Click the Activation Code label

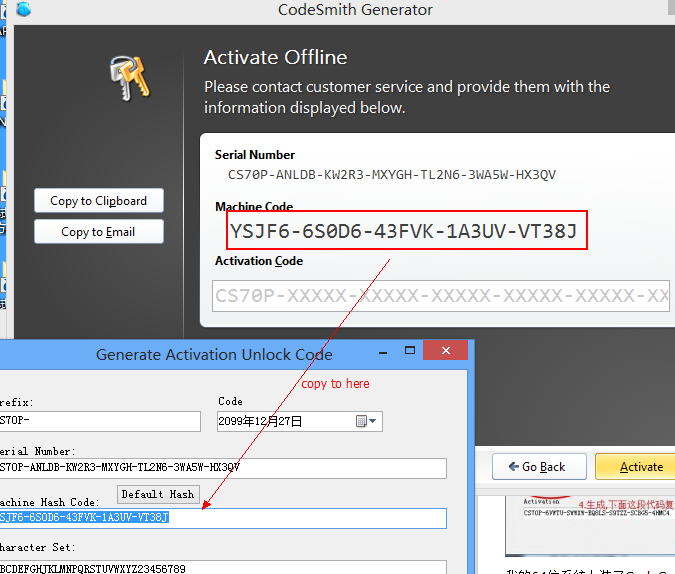pos(259,261)
